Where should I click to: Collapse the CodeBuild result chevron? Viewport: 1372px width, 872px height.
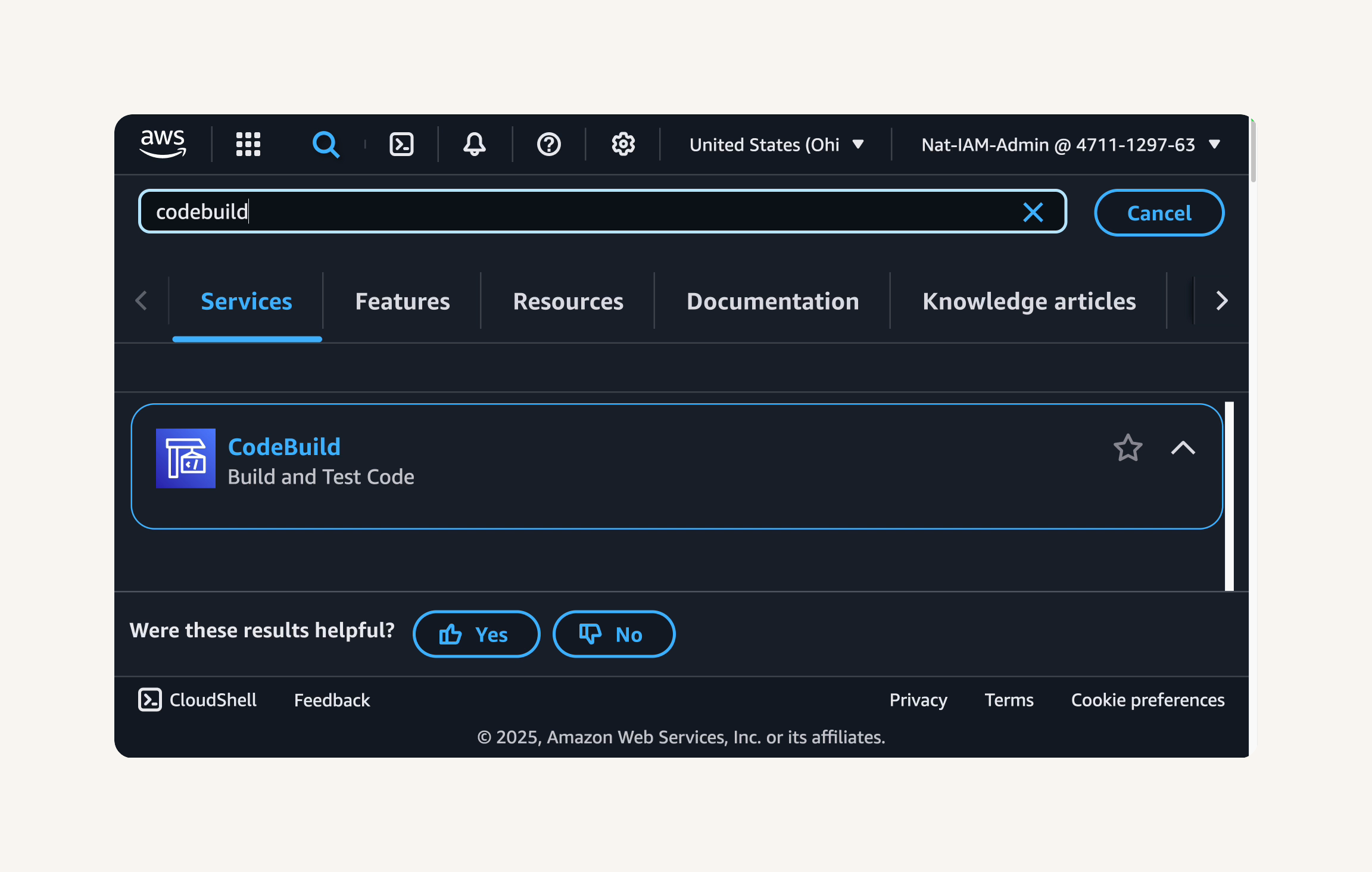click(1183, 448)
